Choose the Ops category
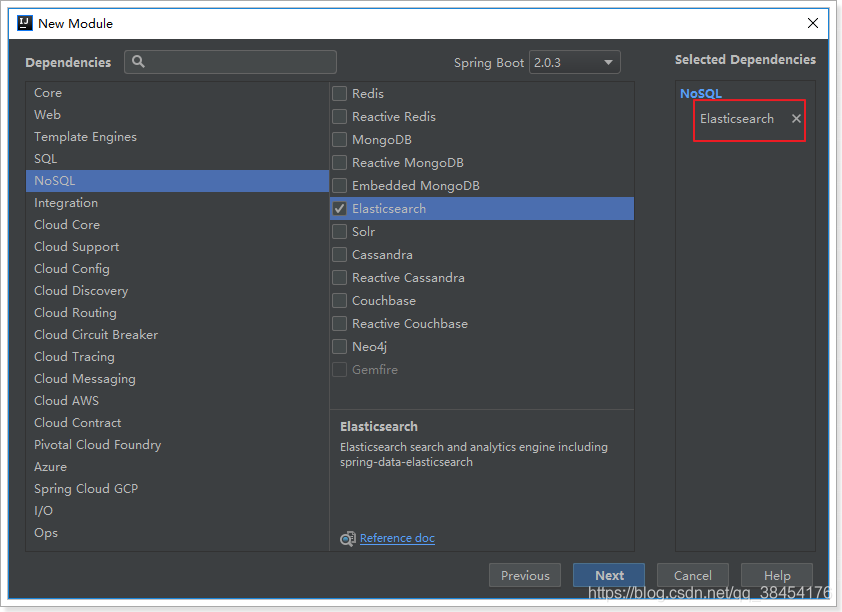 click(177, 533)
